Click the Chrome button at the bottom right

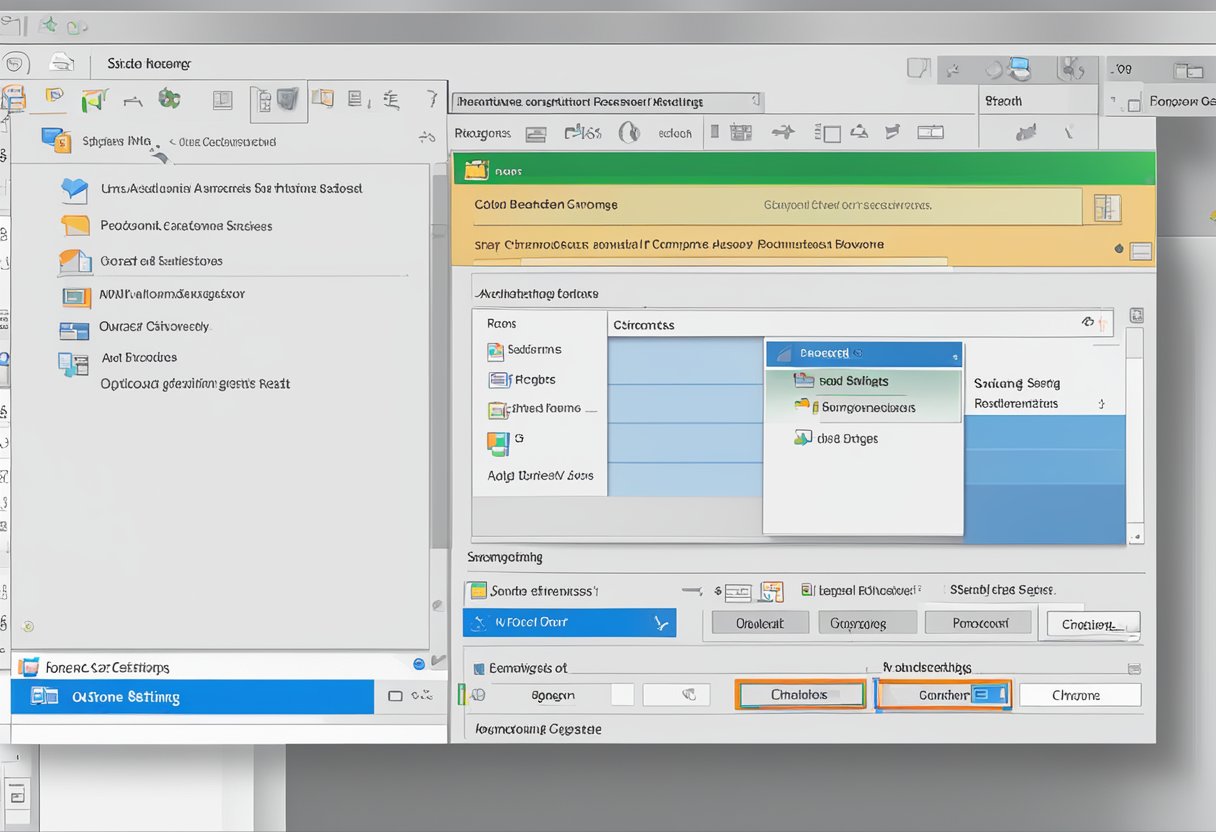(x=1080, y=694)
